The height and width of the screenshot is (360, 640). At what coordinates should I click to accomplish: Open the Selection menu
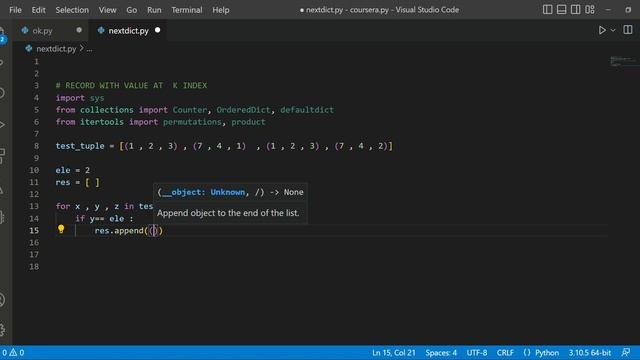coord(72,10)
